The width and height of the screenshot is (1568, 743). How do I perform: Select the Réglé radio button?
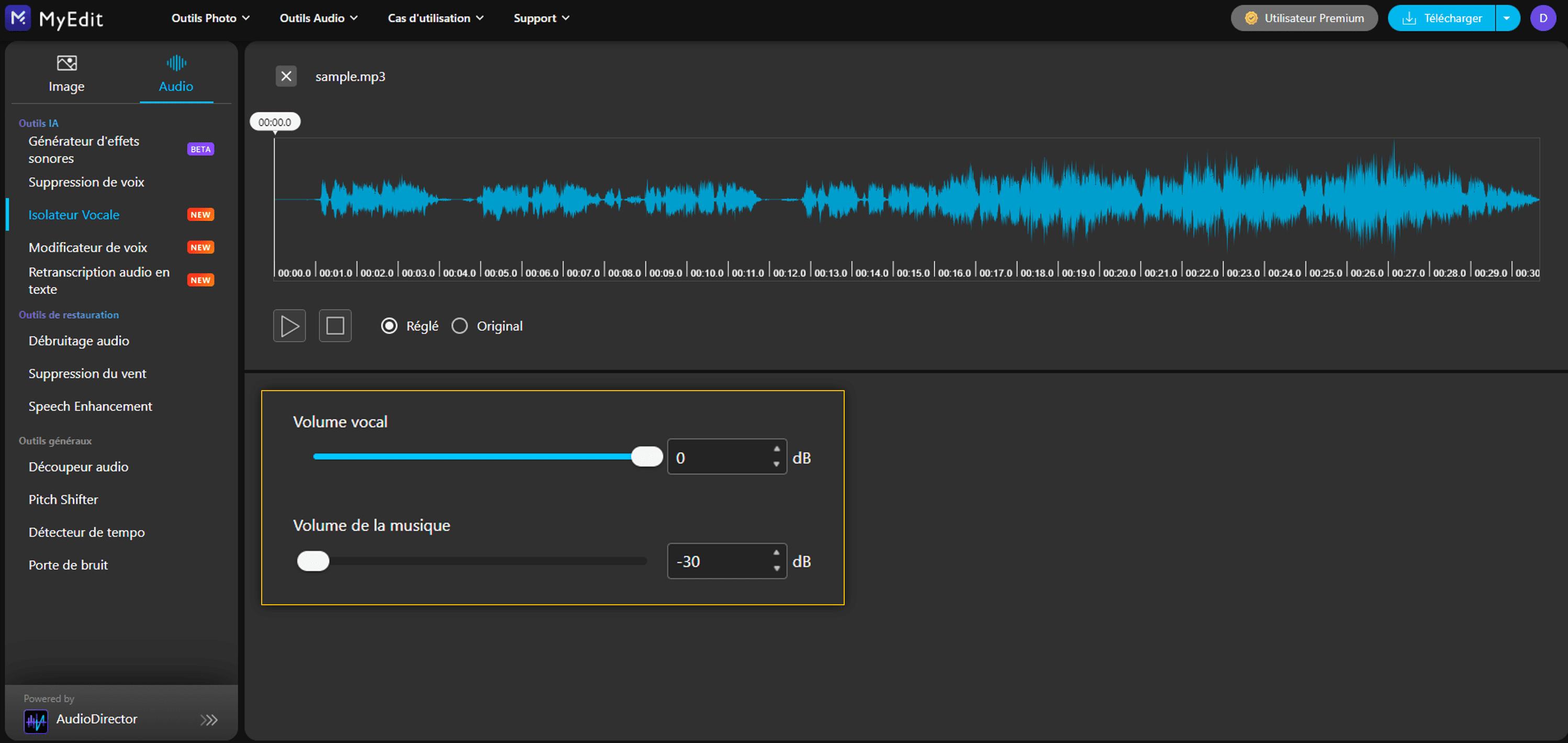click(389, 326)
